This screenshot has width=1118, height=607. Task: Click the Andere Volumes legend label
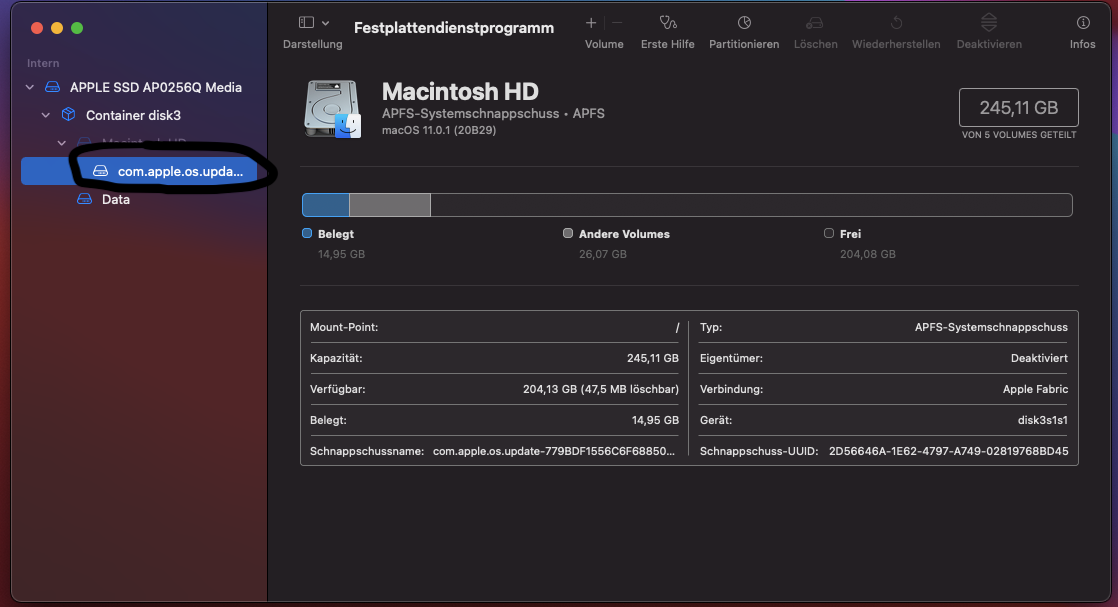point(624,234)
